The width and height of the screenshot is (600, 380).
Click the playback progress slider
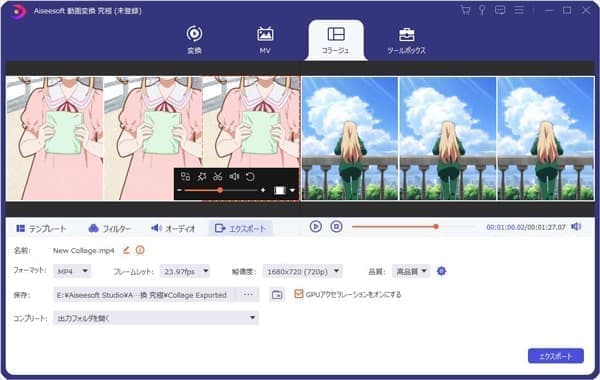point(414,227)
